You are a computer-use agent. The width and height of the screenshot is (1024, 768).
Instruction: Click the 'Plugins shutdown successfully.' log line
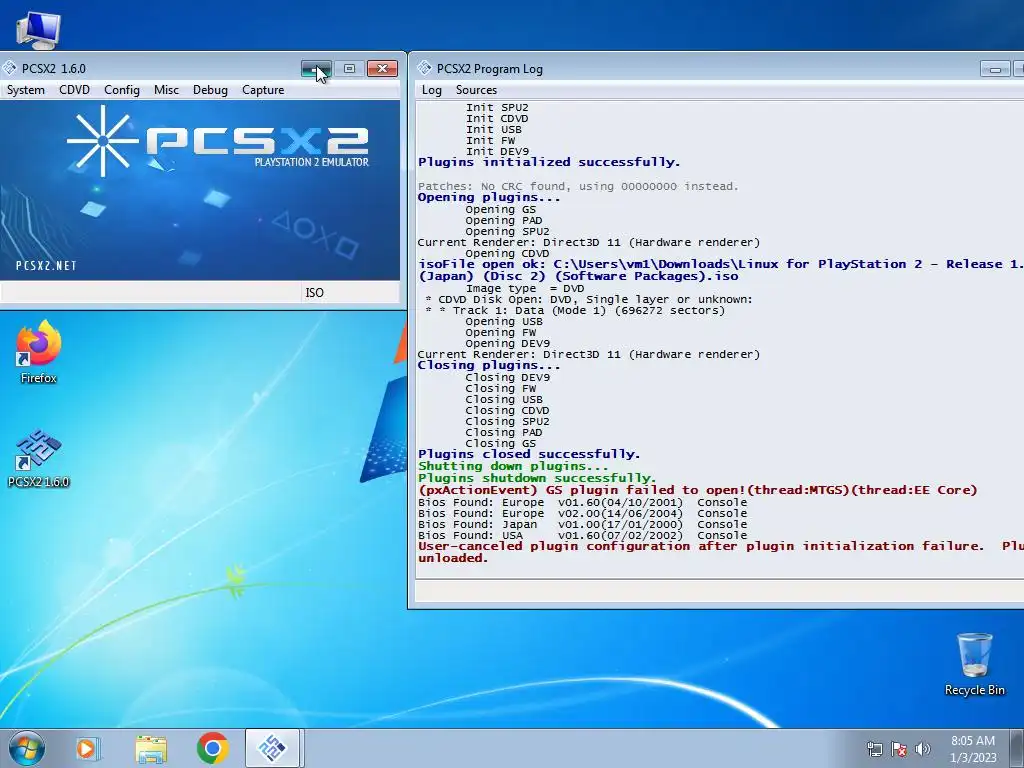[x=537, y=478]
